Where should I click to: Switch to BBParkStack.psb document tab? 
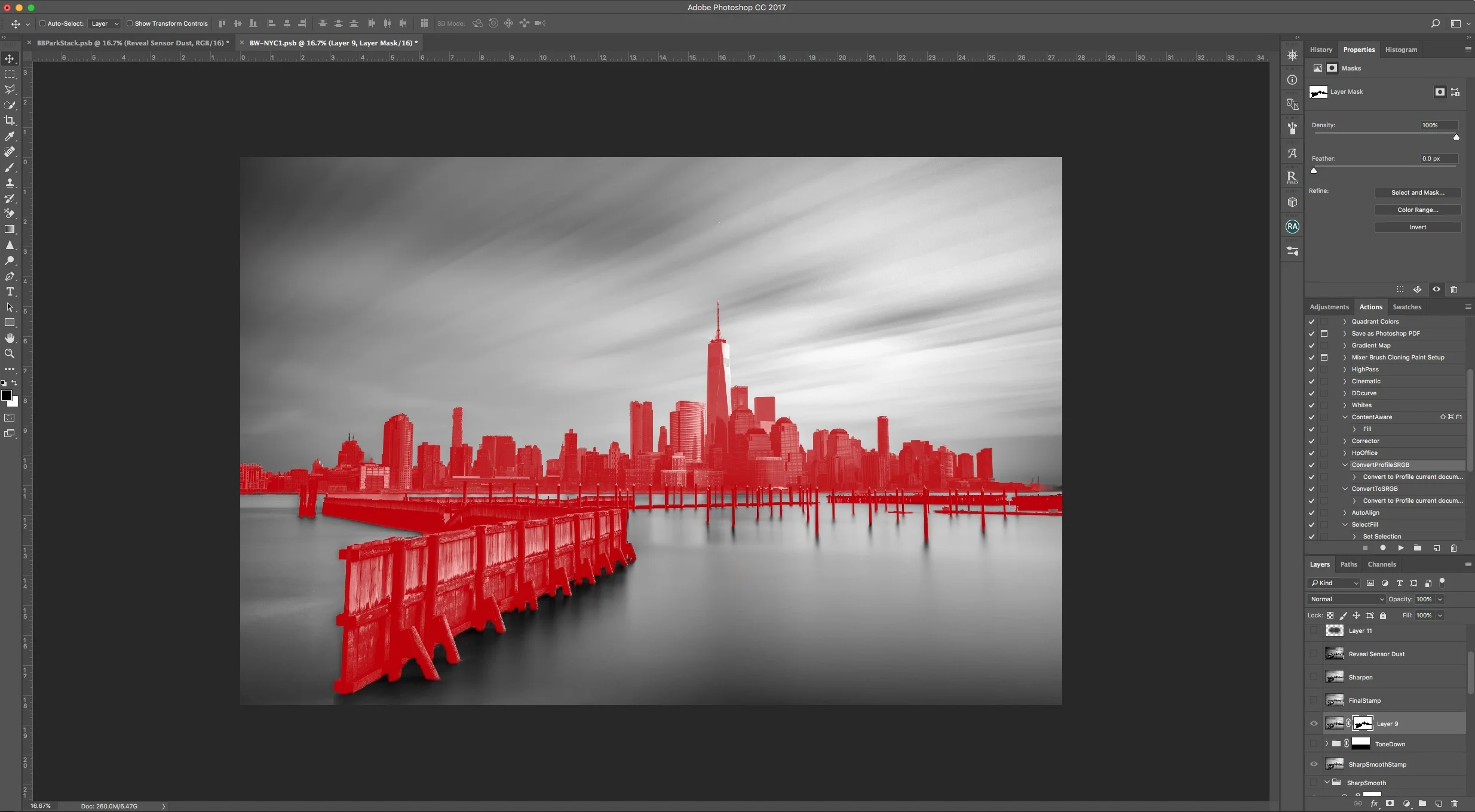point(133,43)
